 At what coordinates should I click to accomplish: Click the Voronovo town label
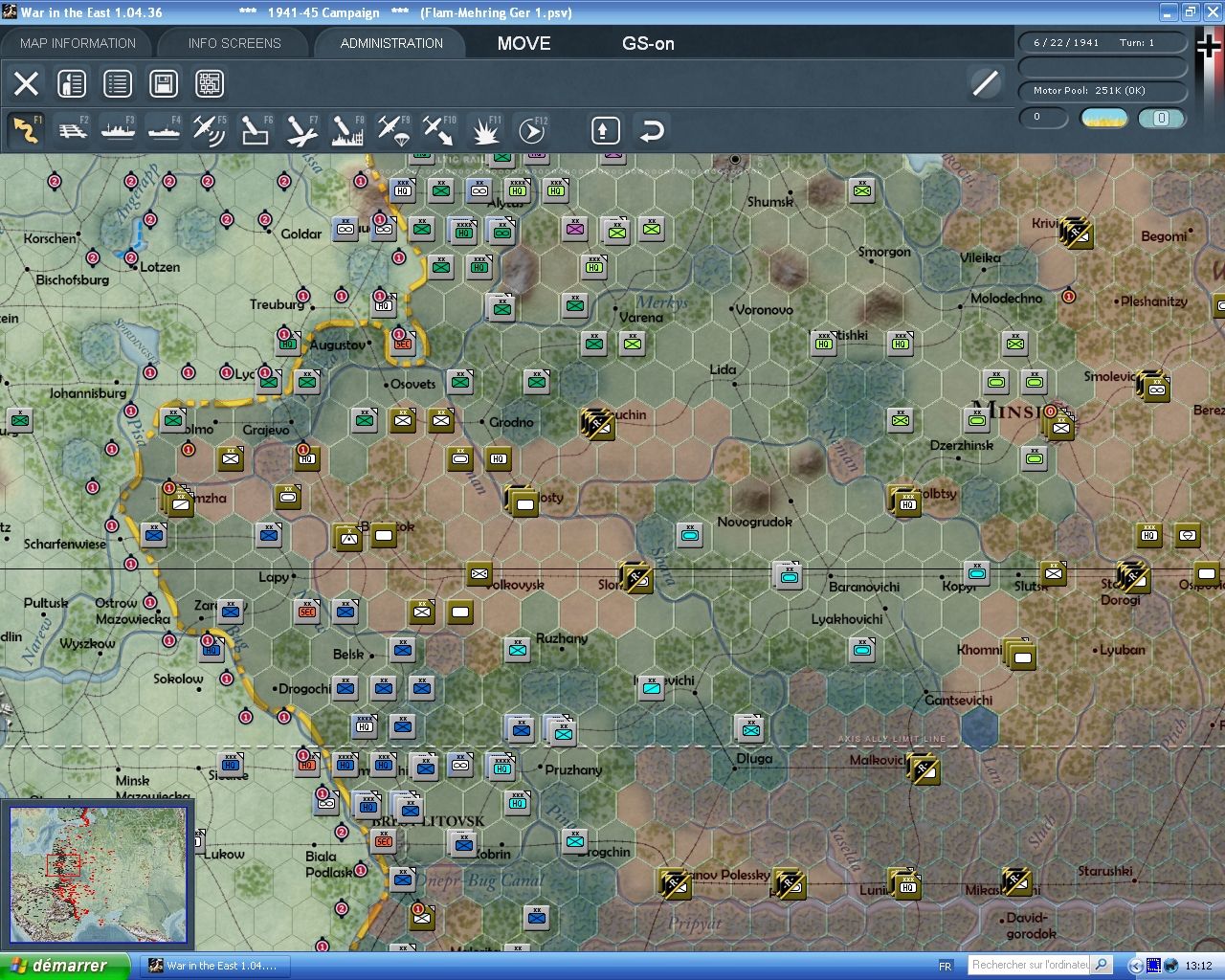pyautogui.click(x=764, y=310)
